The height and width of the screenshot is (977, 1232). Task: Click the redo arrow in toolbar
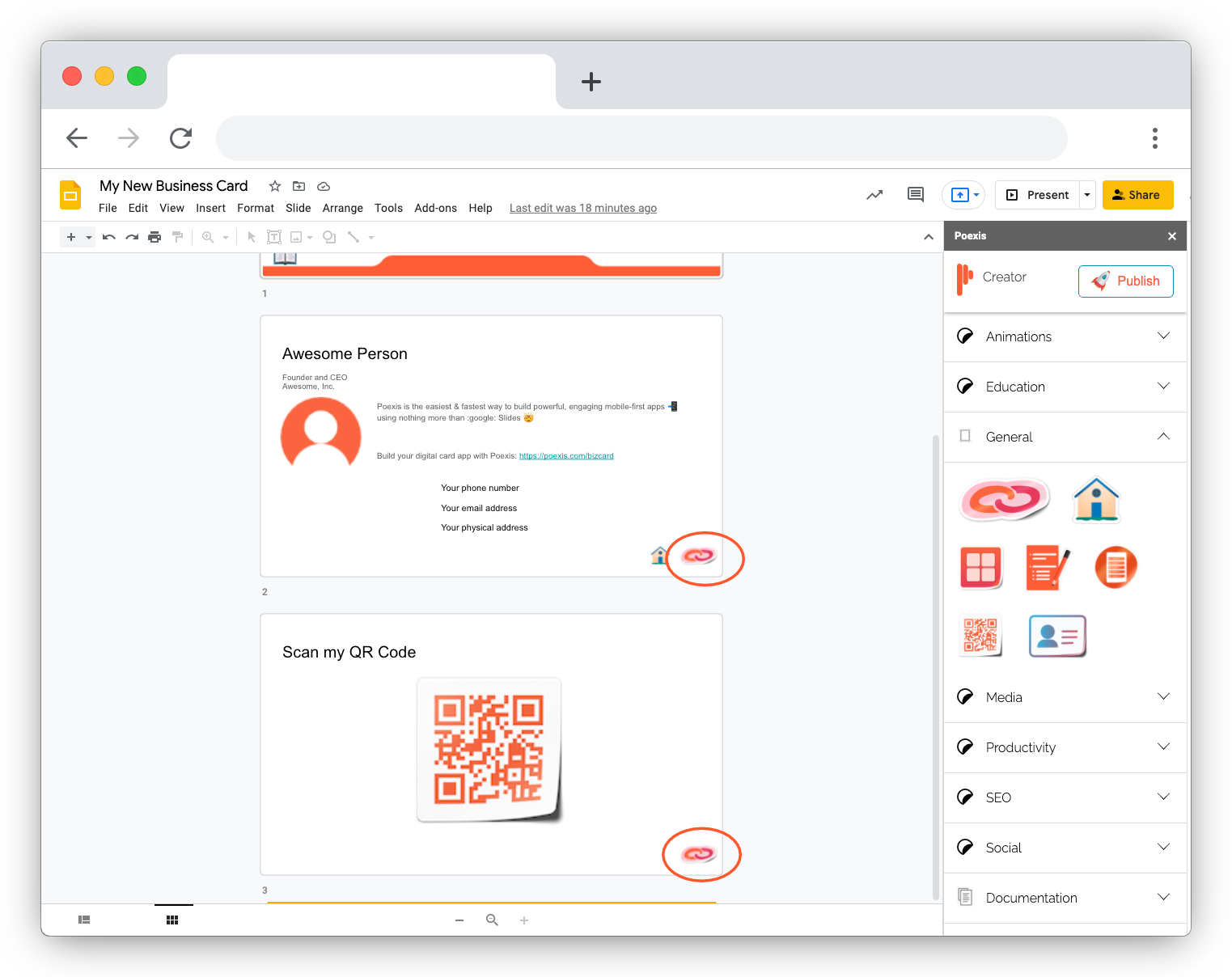pyautogui.click(x=132, y=237)
